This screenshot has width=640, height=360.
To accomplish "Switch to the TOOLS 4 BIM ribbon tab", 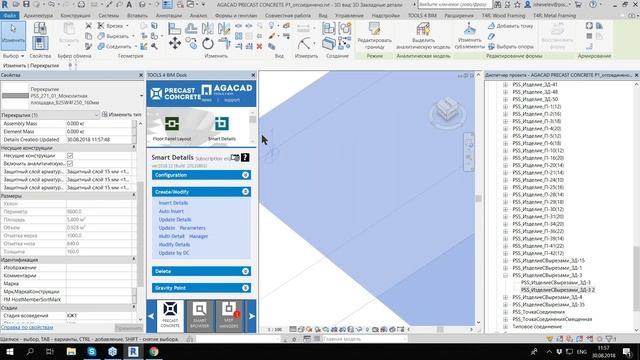I will point(422,16).
